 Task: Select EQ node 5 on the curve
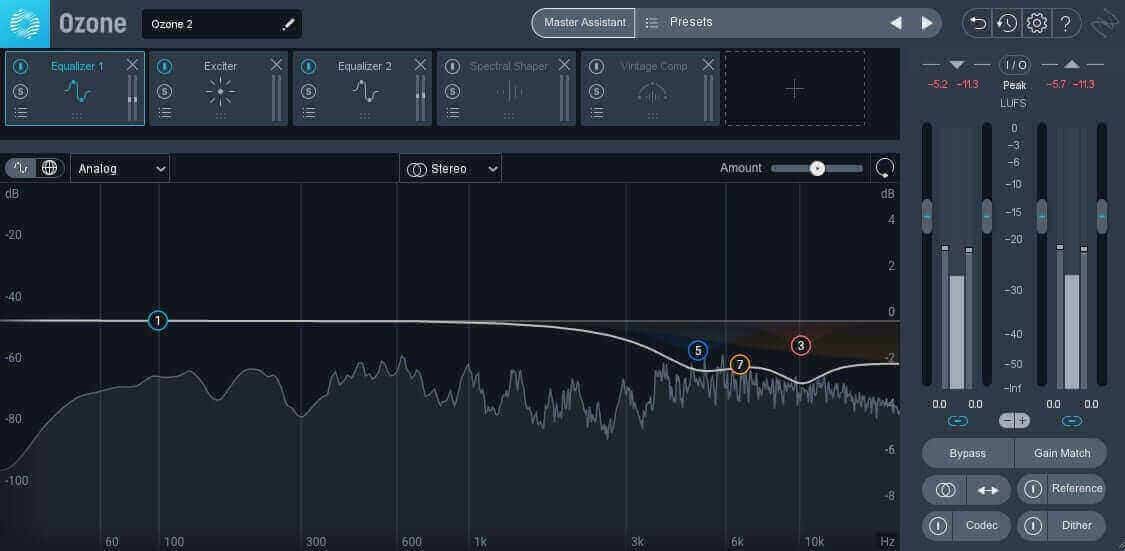click(698, 351)
